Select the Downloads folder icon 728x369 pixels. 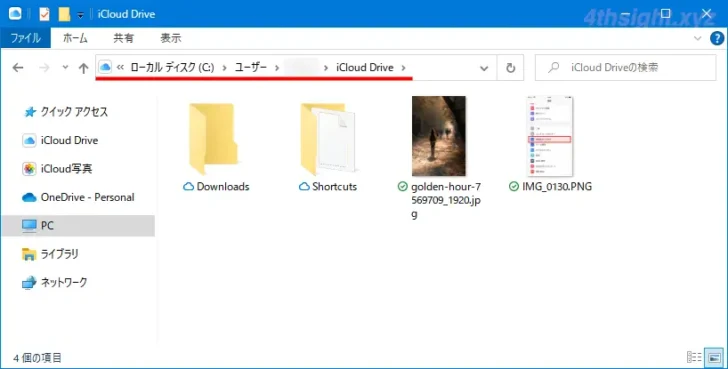coord(213,138)
